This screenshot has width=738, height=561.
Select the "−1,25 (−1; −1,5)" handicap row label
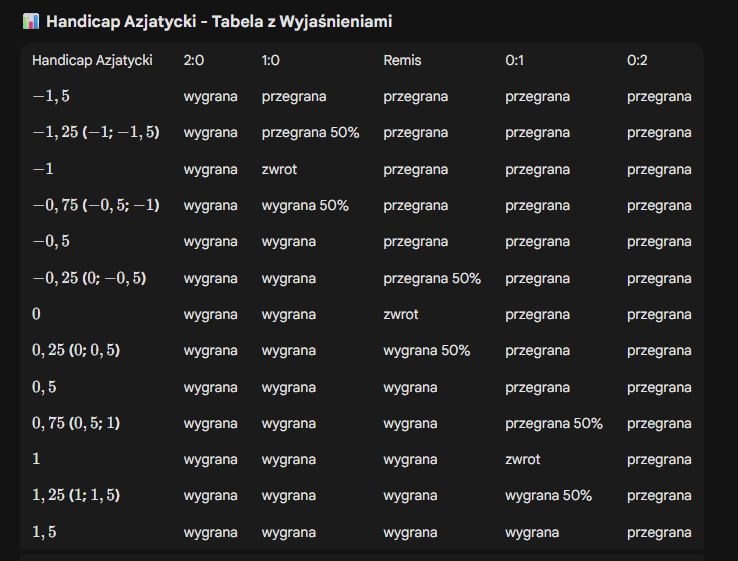(96, 133)
